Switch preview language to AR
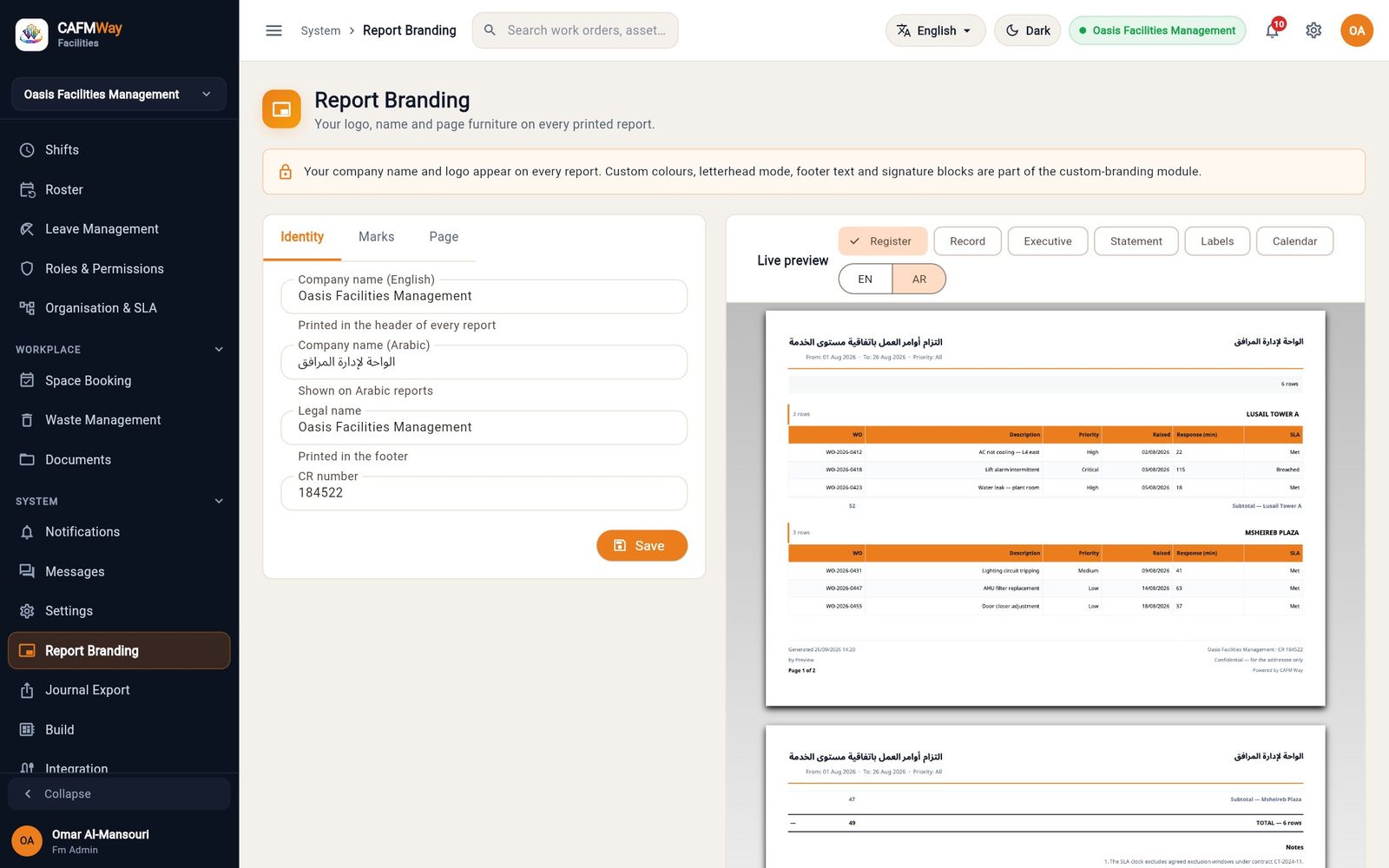 point(918,279)
